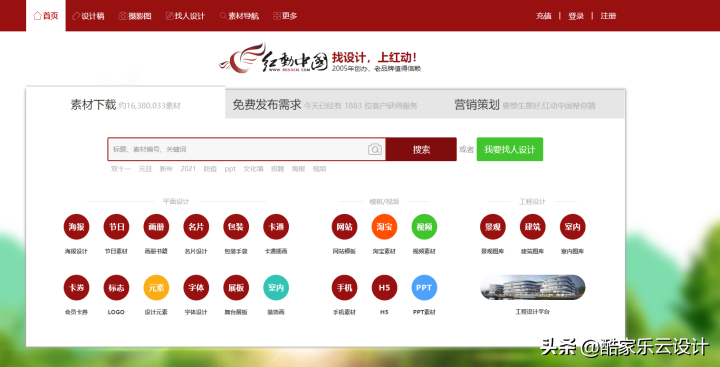Click the 2021 hot keyword

(x=188, y=169)
